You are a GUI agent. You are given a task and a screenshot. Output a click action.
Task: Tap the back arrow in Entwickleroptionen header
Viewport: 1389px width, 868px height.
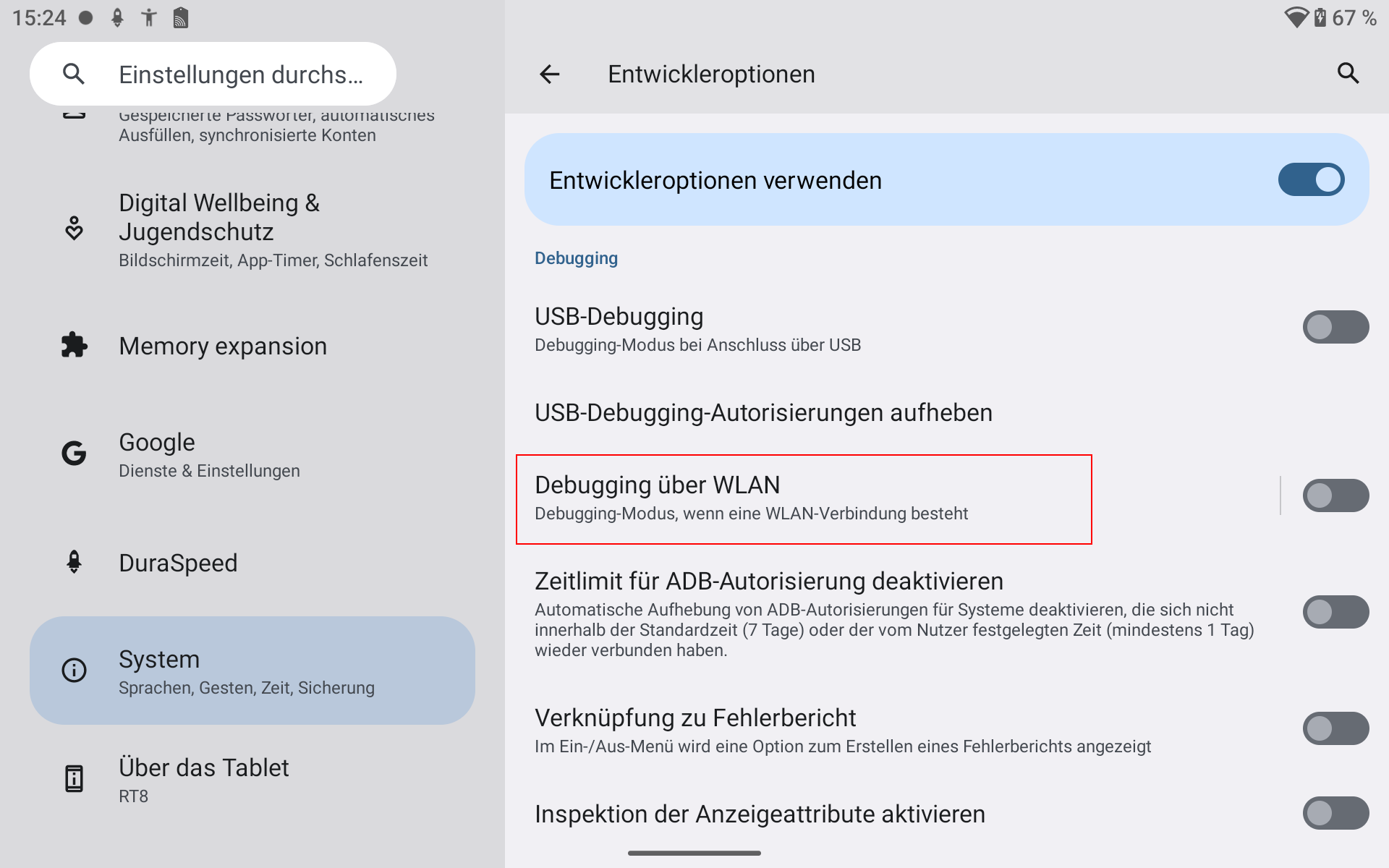pyautogui.click(x=550, y=74)
